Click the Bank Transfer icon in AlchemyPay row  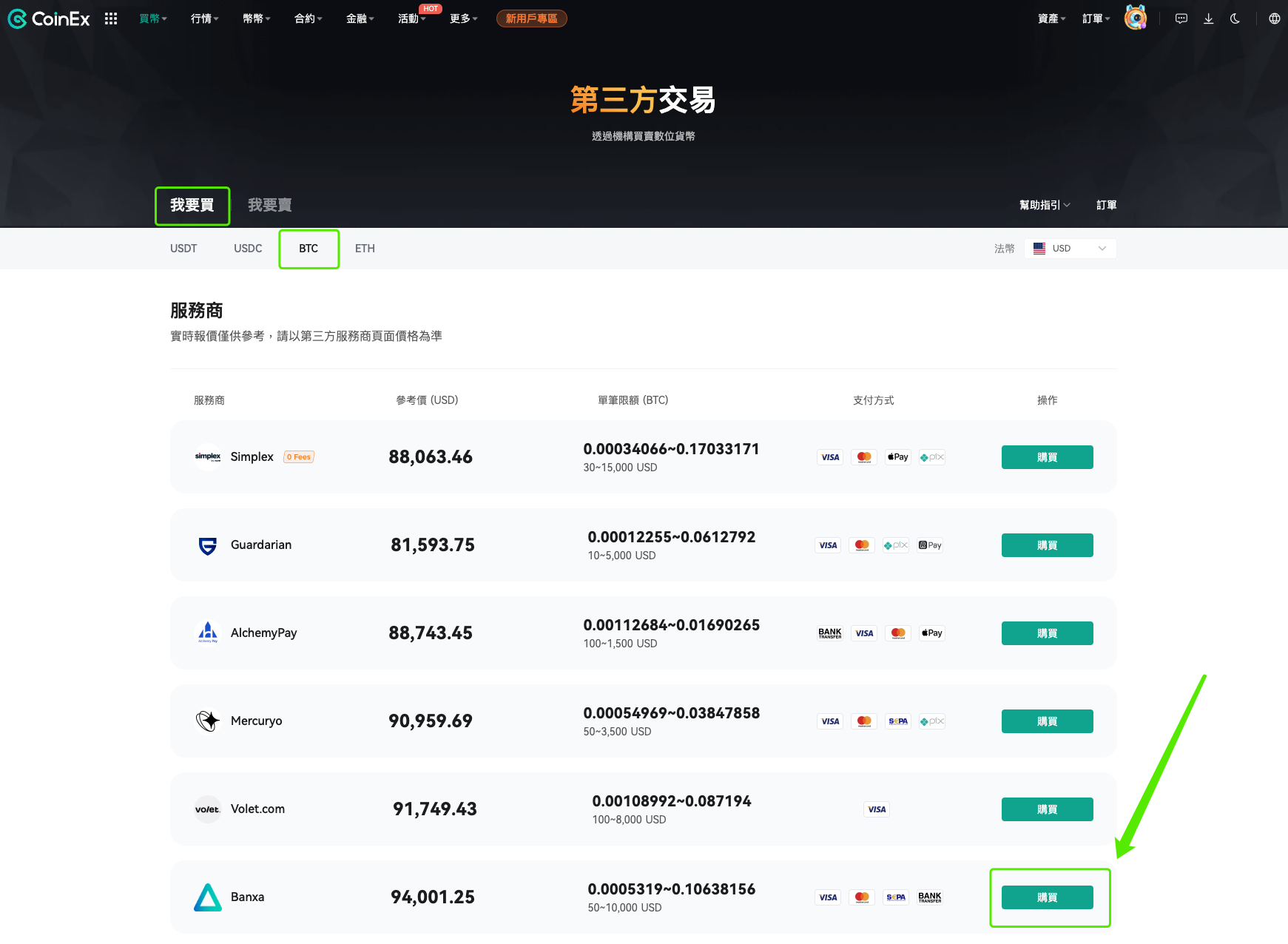pos(830,633)
